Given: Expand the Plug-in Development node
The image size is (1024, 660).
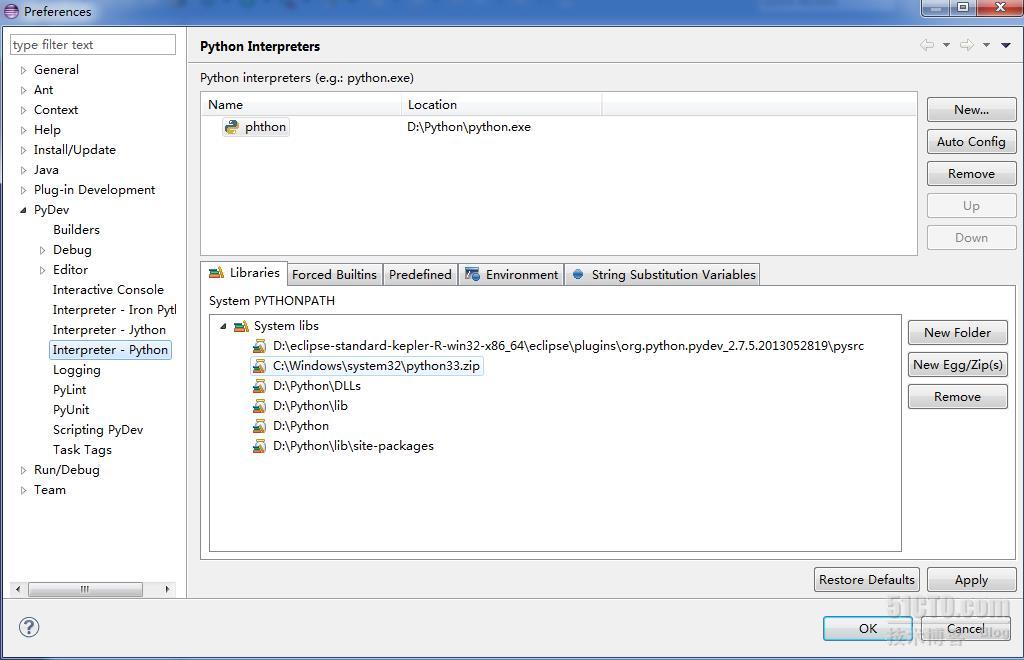Looking at the screenshot, I should [24, 190].
